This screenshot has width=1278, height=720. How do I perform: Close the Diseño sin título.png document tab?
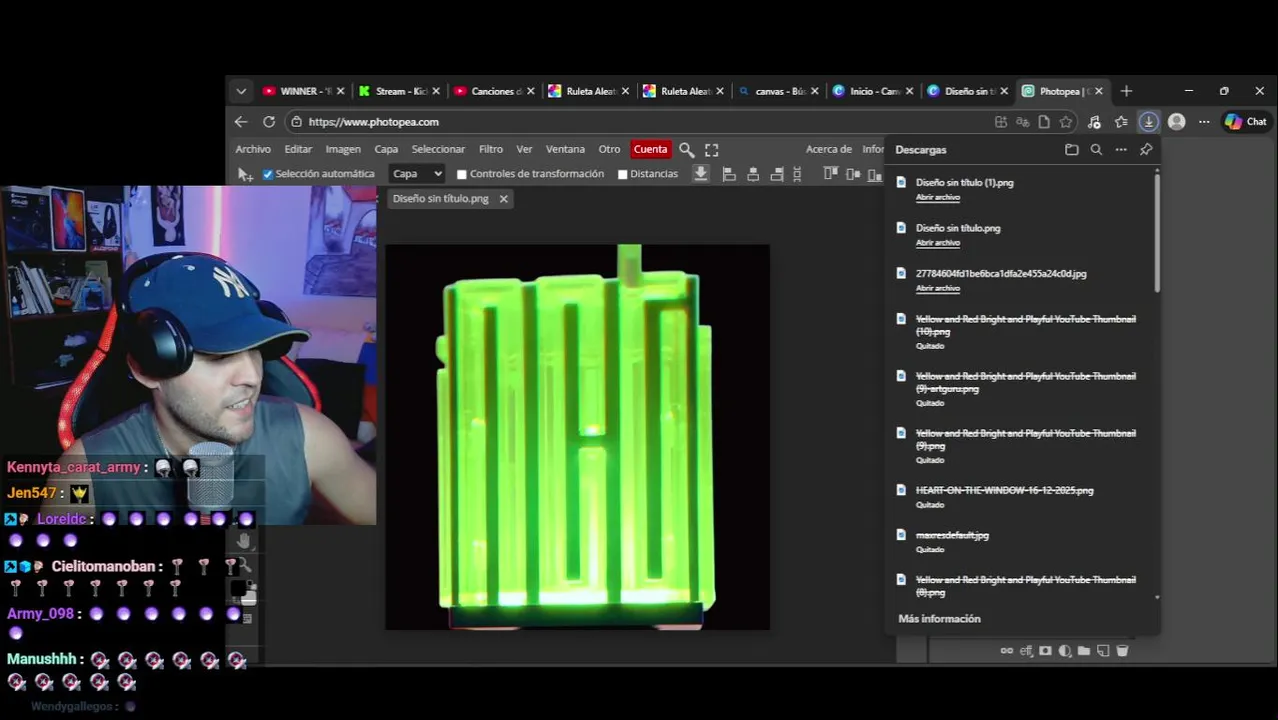click(503, 199)
